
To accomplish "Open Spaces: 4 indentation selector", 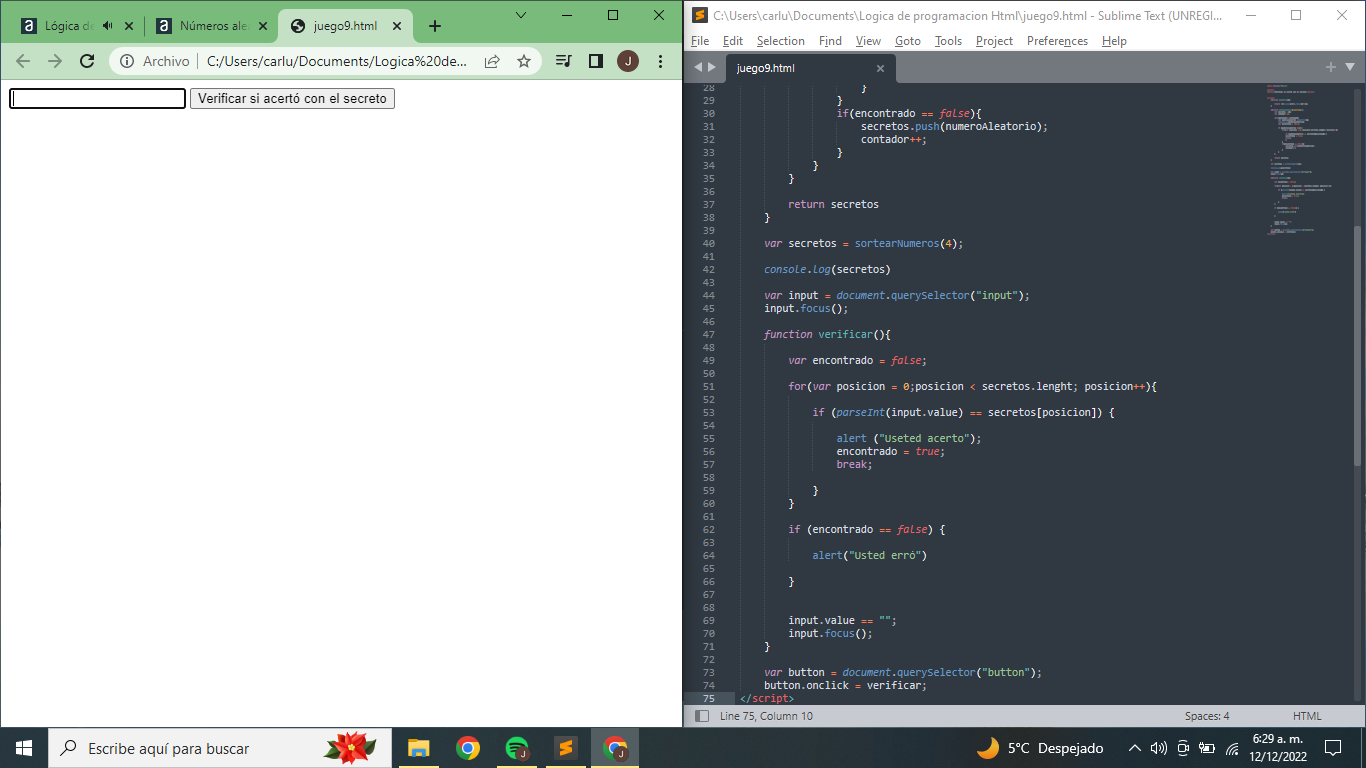I will [1207, 716].
